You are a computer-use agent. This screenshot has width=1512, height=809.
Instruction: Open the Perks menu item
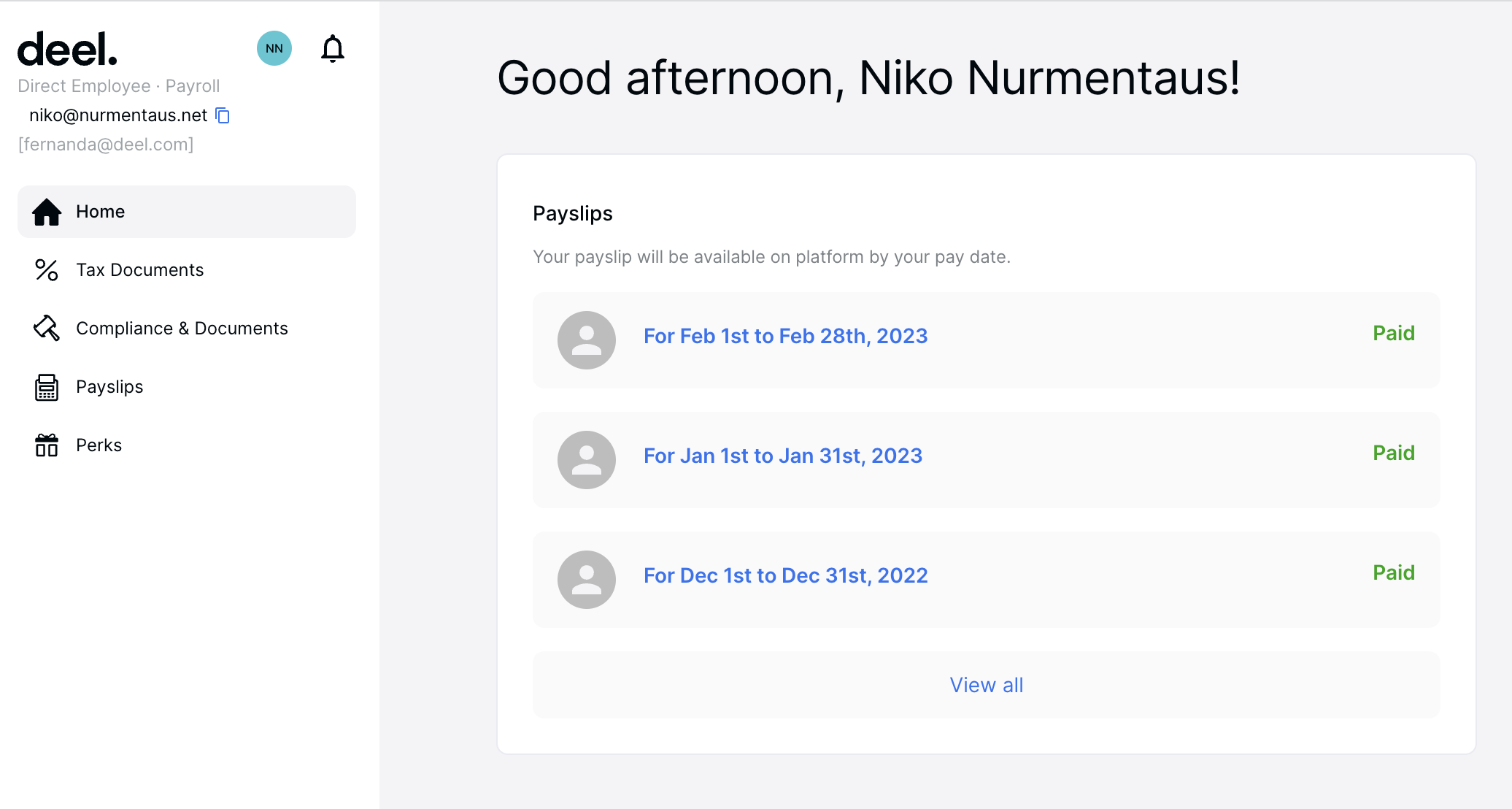99,445
